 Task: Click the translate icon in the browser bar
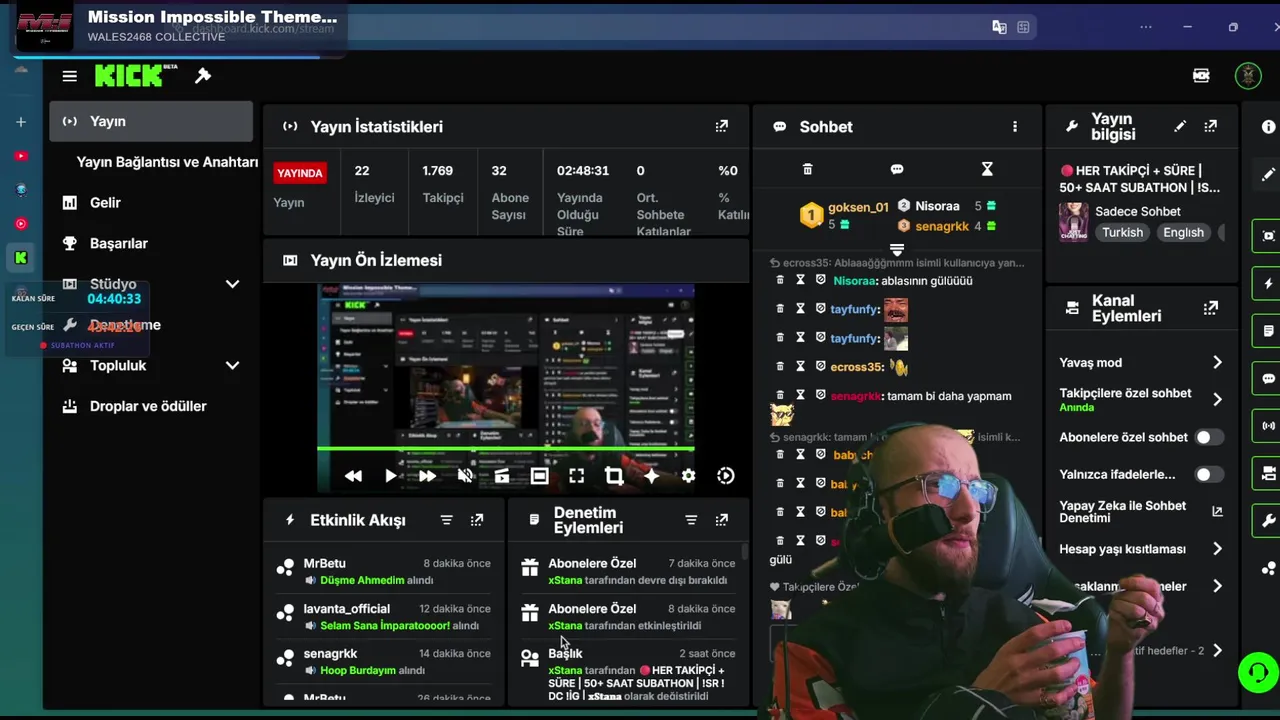point(999,27)
